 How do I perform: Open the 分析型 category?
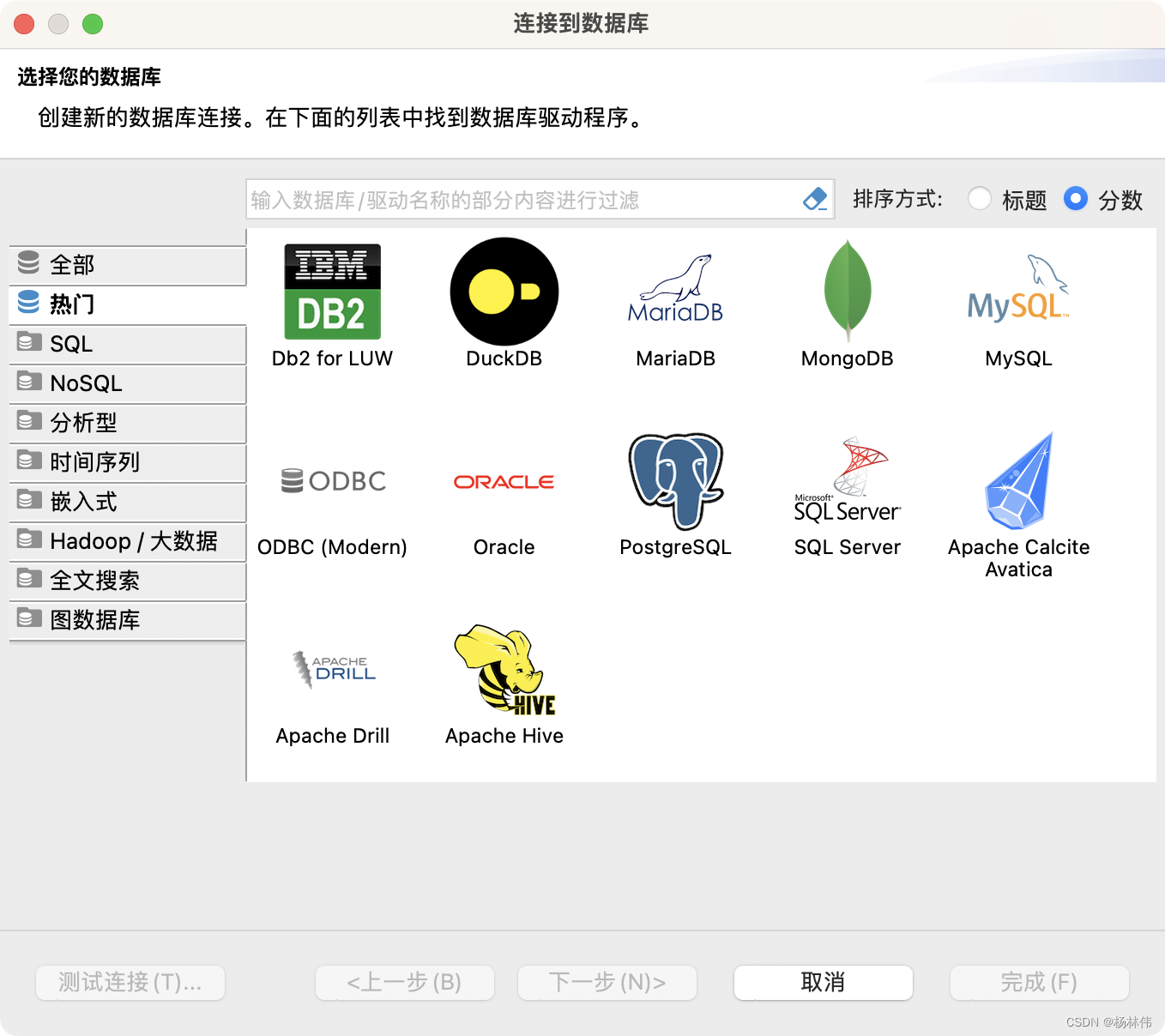pyautogui.click(x=127, y=423)
